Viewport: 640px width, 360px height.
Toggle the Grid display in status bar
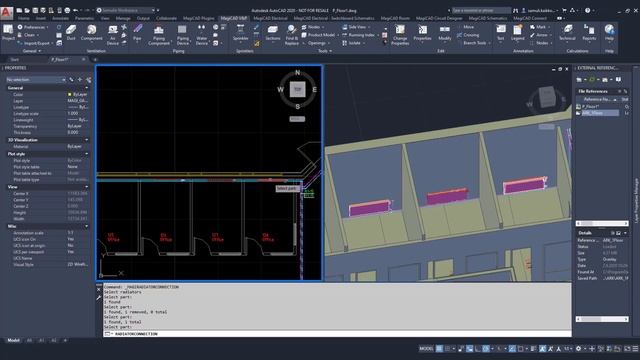point(439,349)
